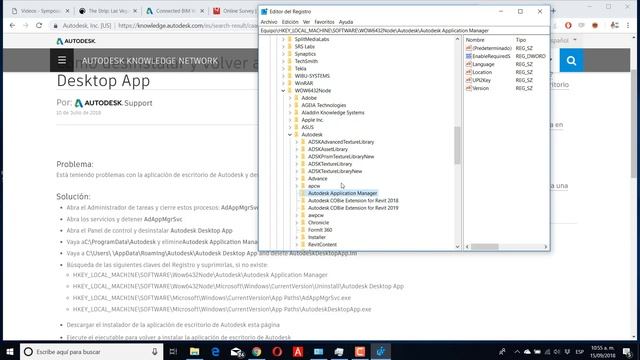Expand the Adobe registry key
Image resolution: width=640 pixels, height=360 pixels.
point(290,98)
